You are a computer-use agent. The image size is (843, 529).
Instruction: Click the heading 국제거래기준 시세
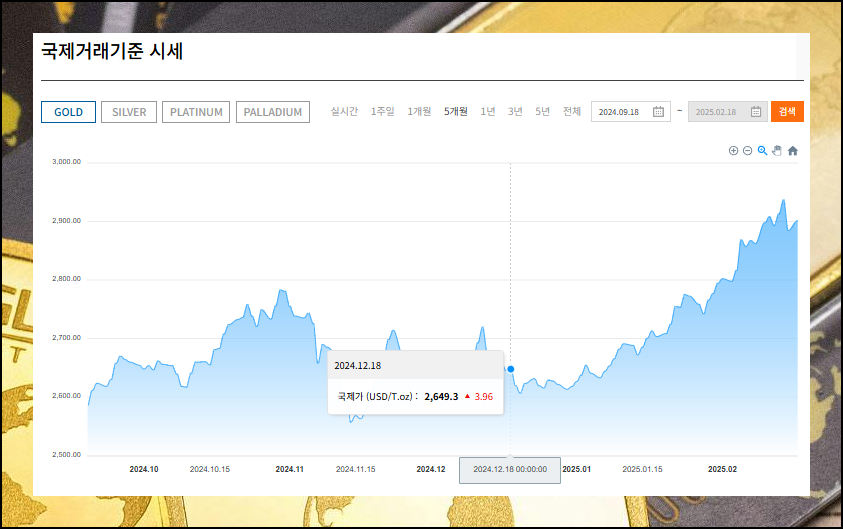point(112,51)
